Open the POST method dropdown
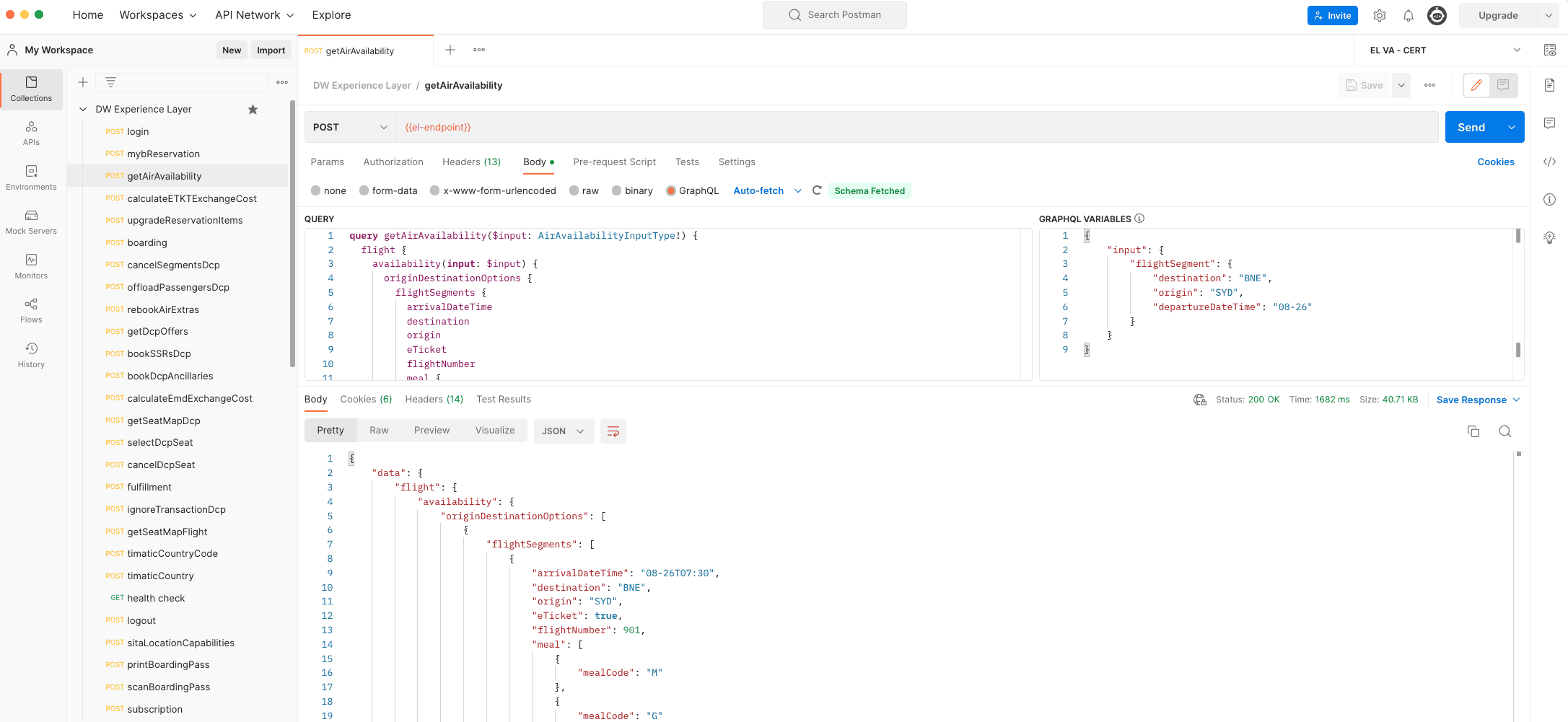Screen dimensions: 1568x722 350,127
